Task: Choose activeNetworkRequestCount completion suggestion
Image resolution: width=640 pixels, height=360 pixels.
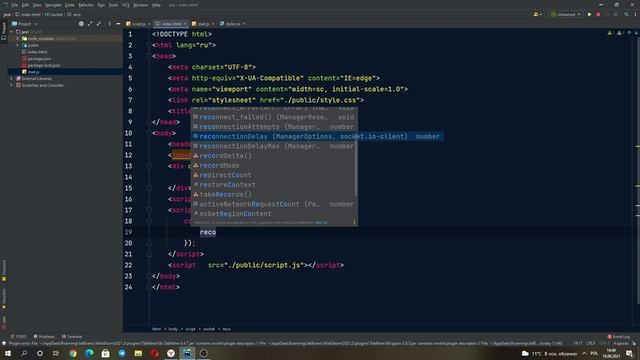Action: (x=274, y=204)
